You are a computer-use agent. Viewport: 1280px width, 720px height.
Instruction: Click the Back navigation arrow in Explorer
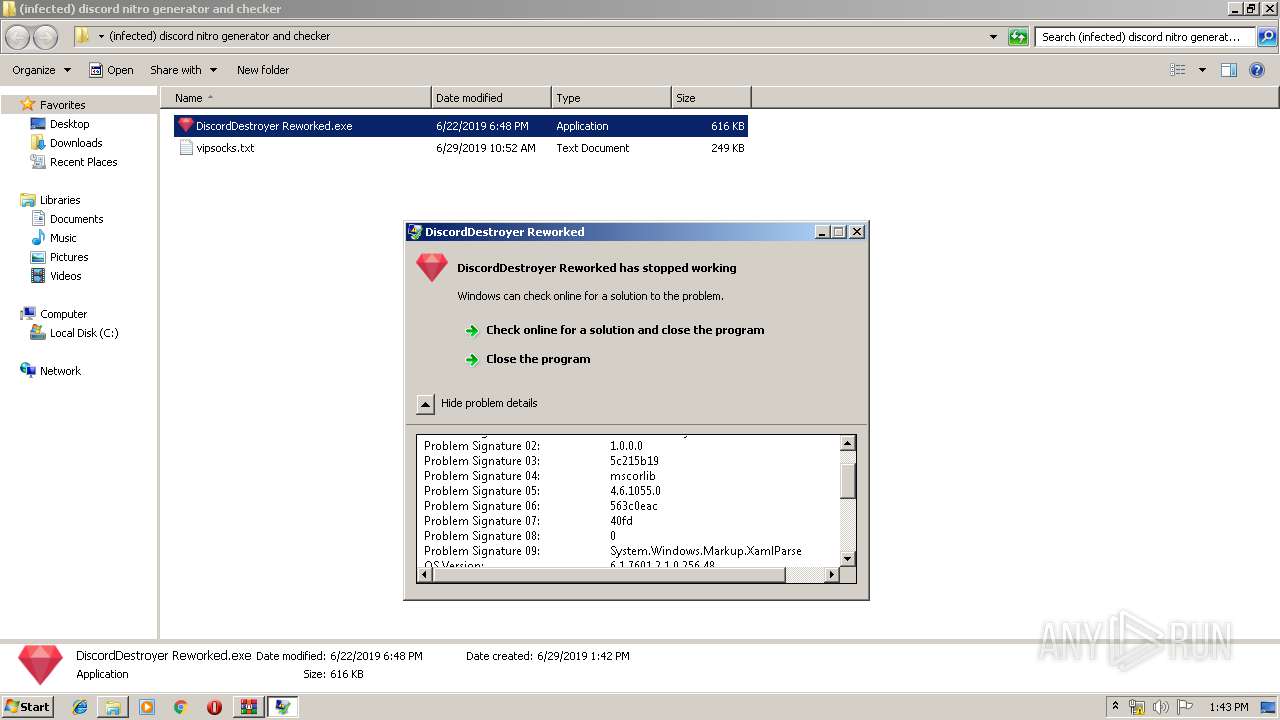point(17,37)
